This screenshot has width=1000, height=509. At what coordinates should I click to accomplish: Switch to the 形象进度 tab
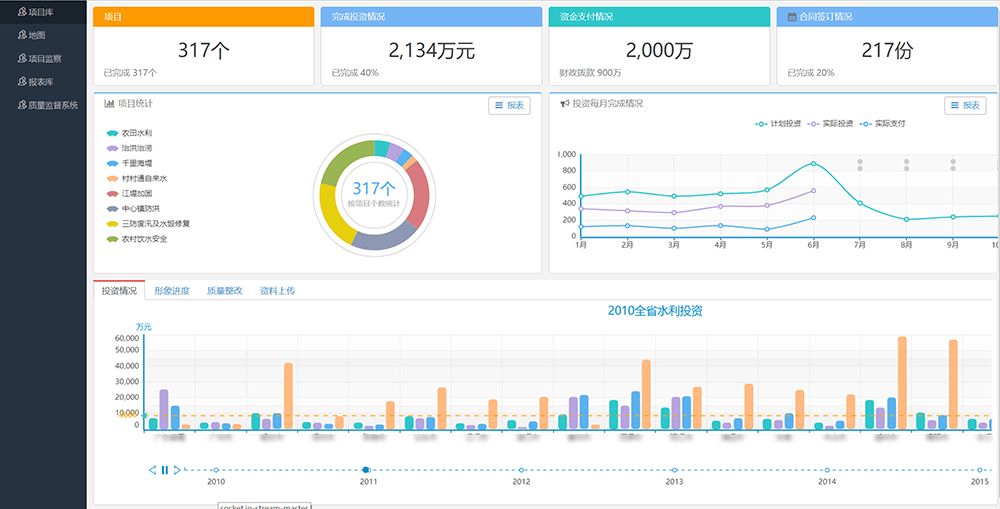tap(172, 291)
